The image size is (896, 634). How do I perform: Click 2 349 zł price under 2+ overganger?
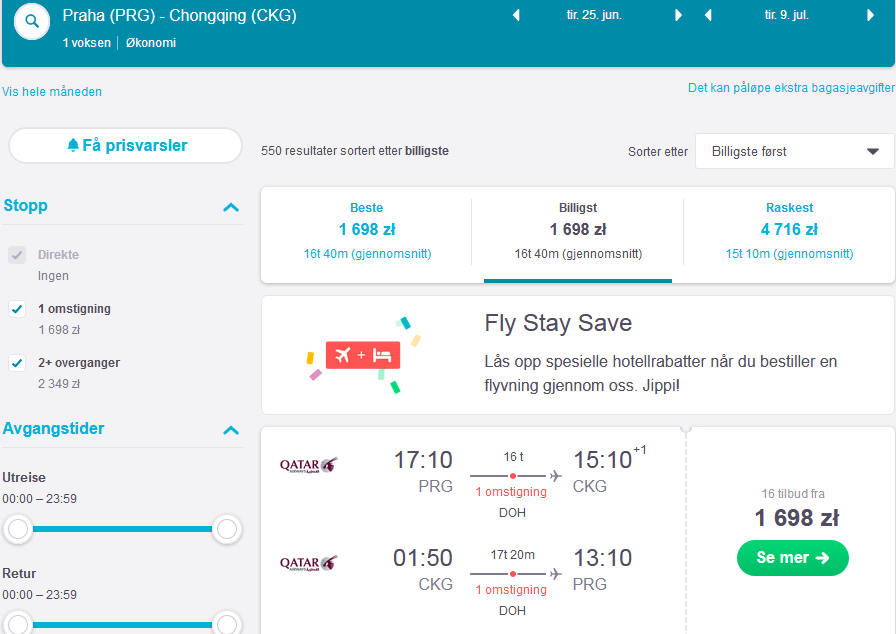click(59, 384)
